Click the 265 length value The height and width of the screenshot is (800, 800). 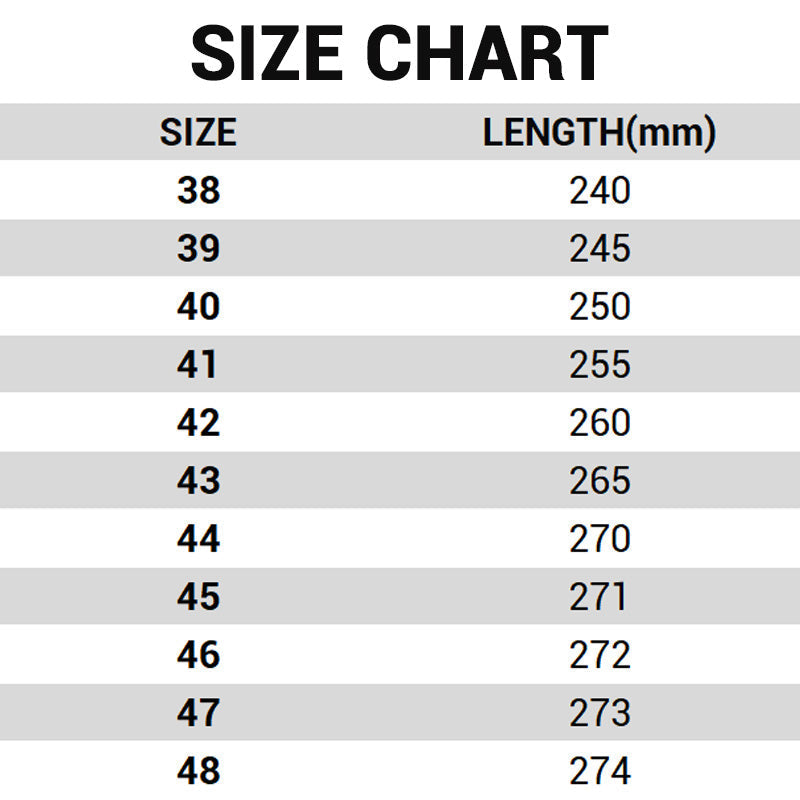click(600, 480)
